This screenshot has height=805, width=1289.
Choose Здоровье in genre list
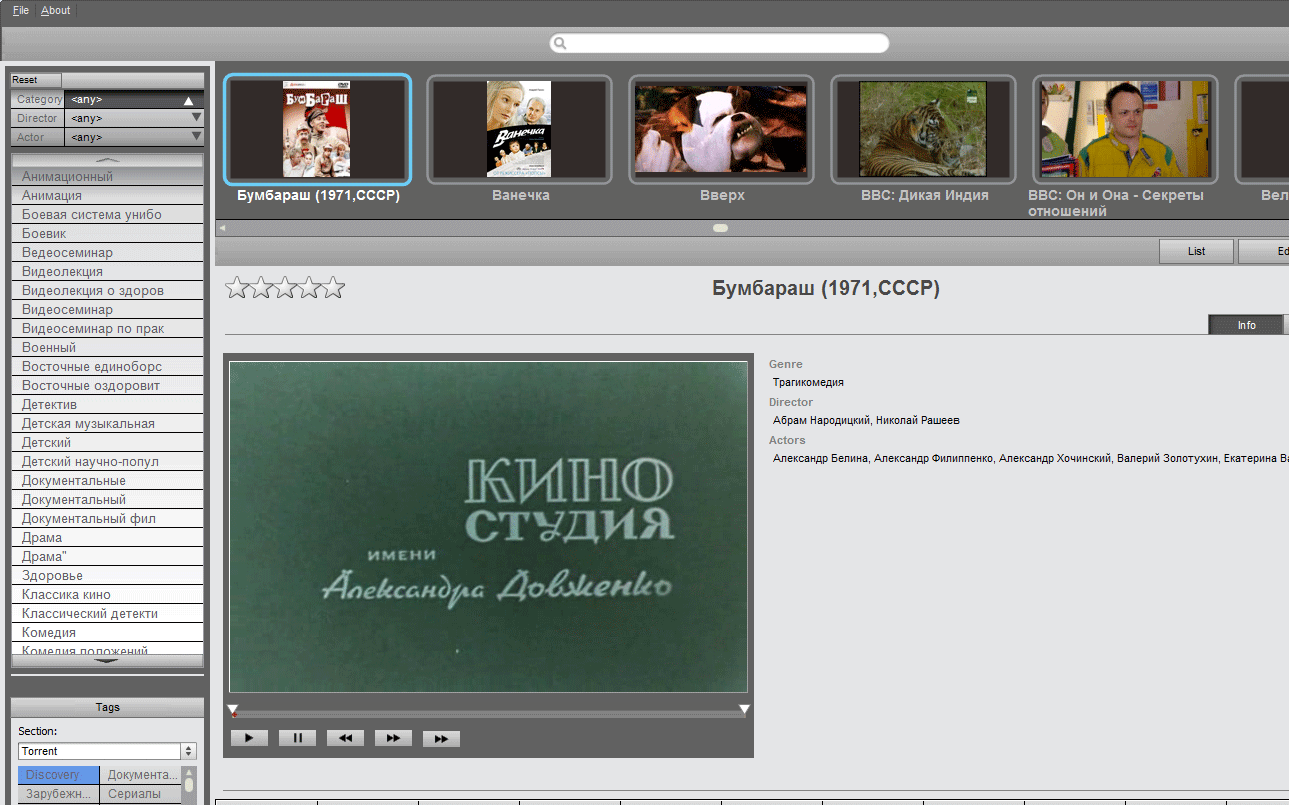coord(107,575)
